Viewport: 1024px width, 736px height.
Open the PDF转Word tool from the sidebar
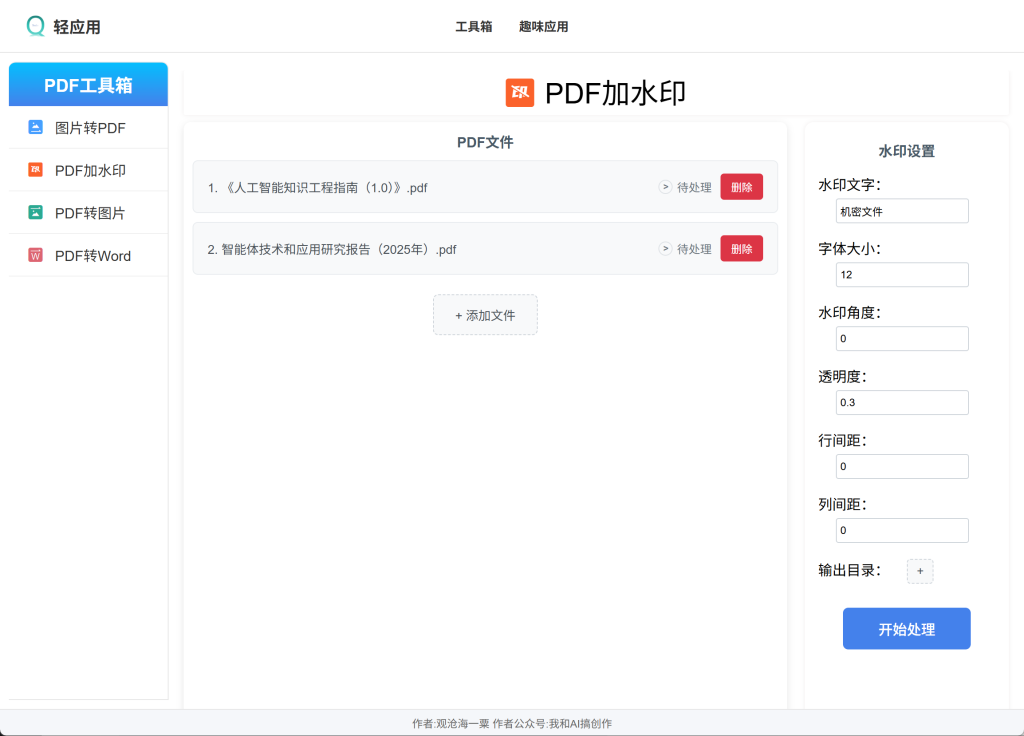tap(87, 255)
